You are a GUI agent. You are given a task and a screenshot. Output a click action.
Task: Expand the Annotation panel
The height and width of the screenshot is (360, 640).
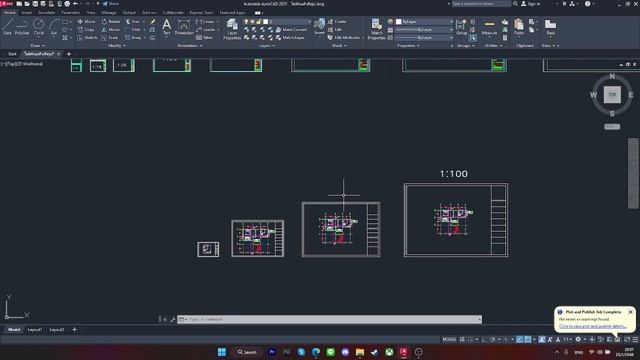coord(190,46)
